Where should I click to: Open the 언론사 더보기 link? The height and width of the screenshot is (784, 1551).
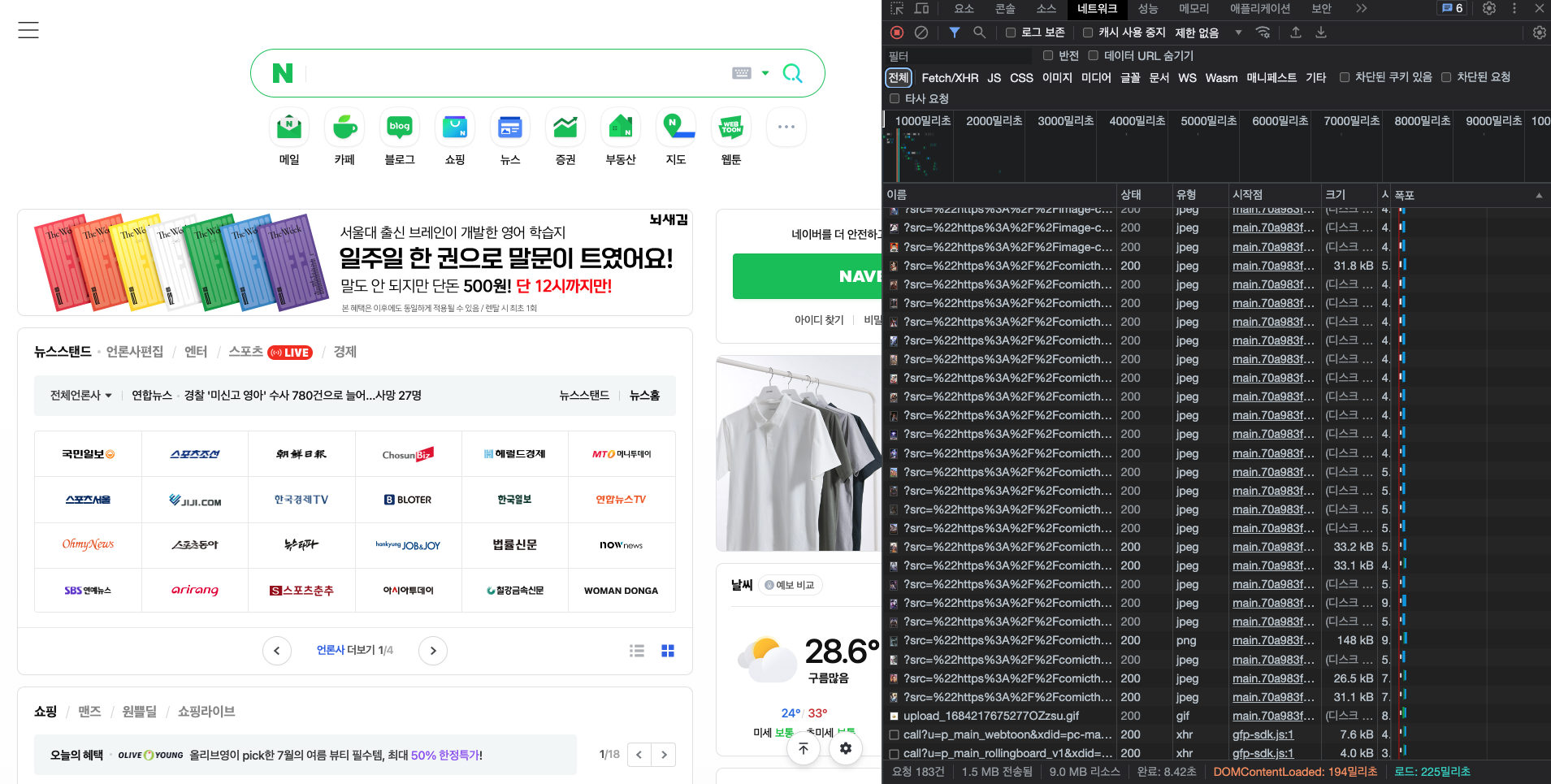click(x=355, y=651)
